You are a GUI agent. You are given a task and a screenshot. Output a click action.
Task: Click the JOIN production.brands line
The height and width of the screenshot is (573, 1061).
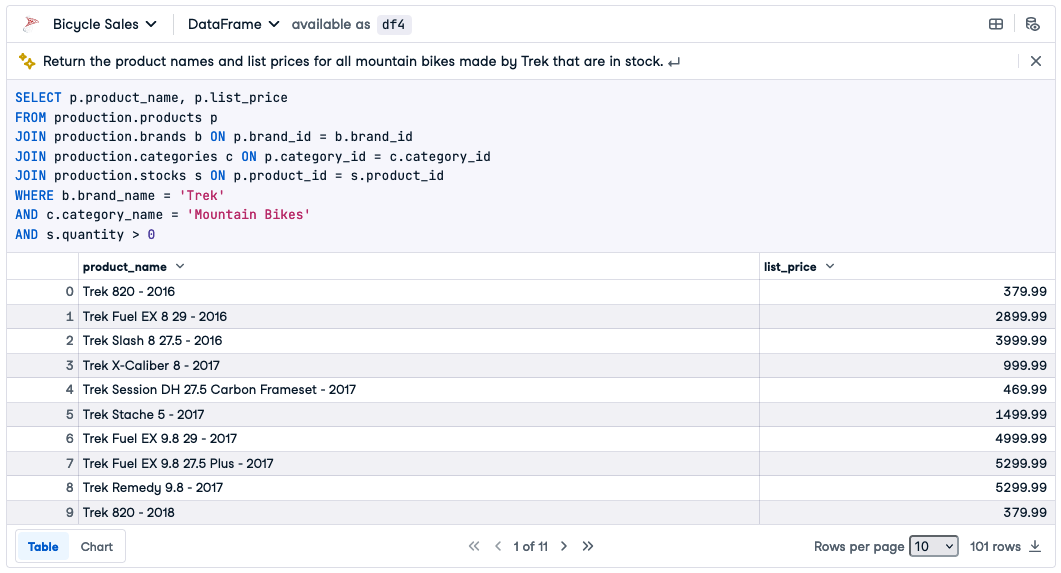tap(214, 137)
